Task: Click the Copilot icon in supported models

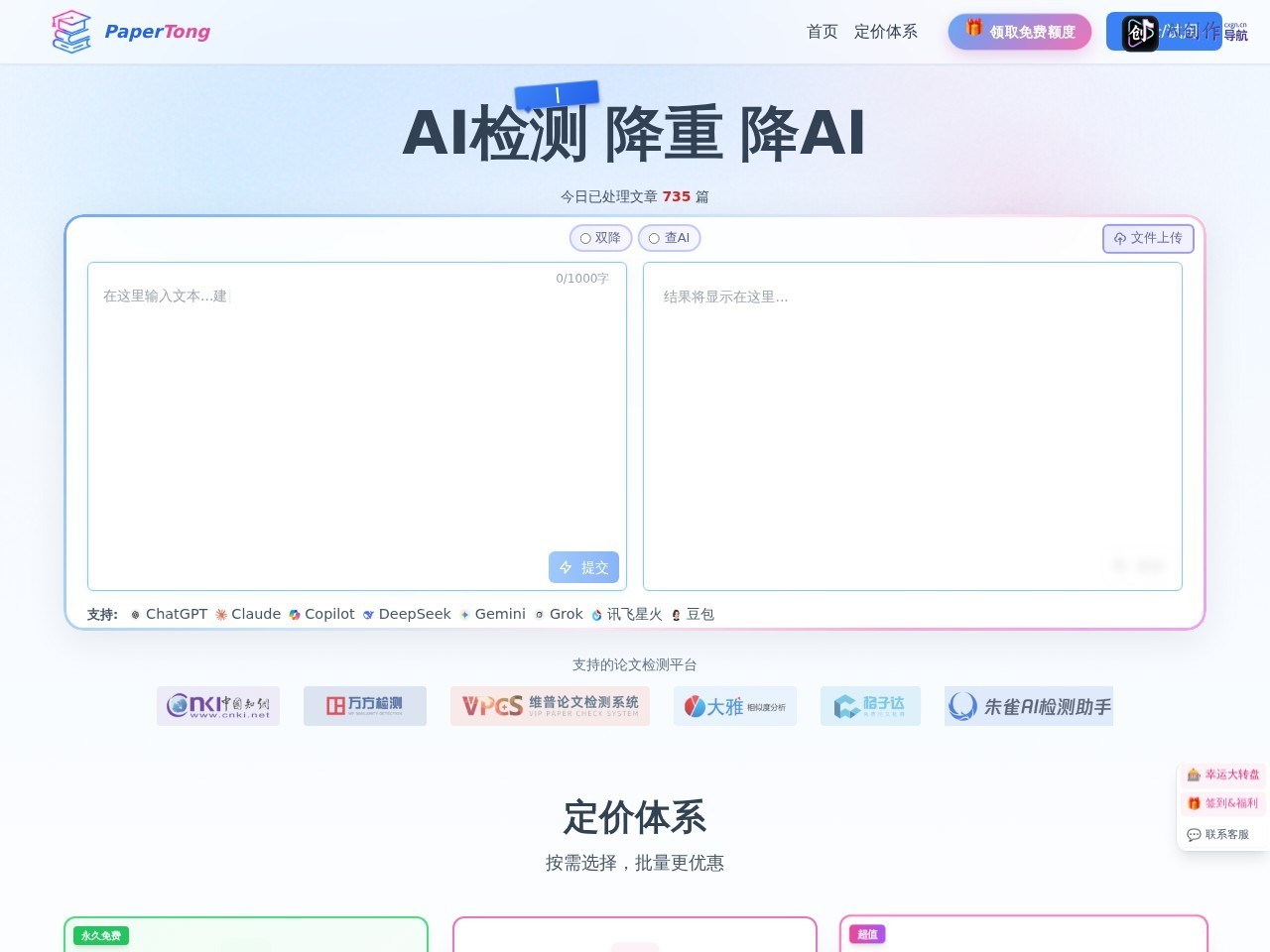Action: [295, 615]
